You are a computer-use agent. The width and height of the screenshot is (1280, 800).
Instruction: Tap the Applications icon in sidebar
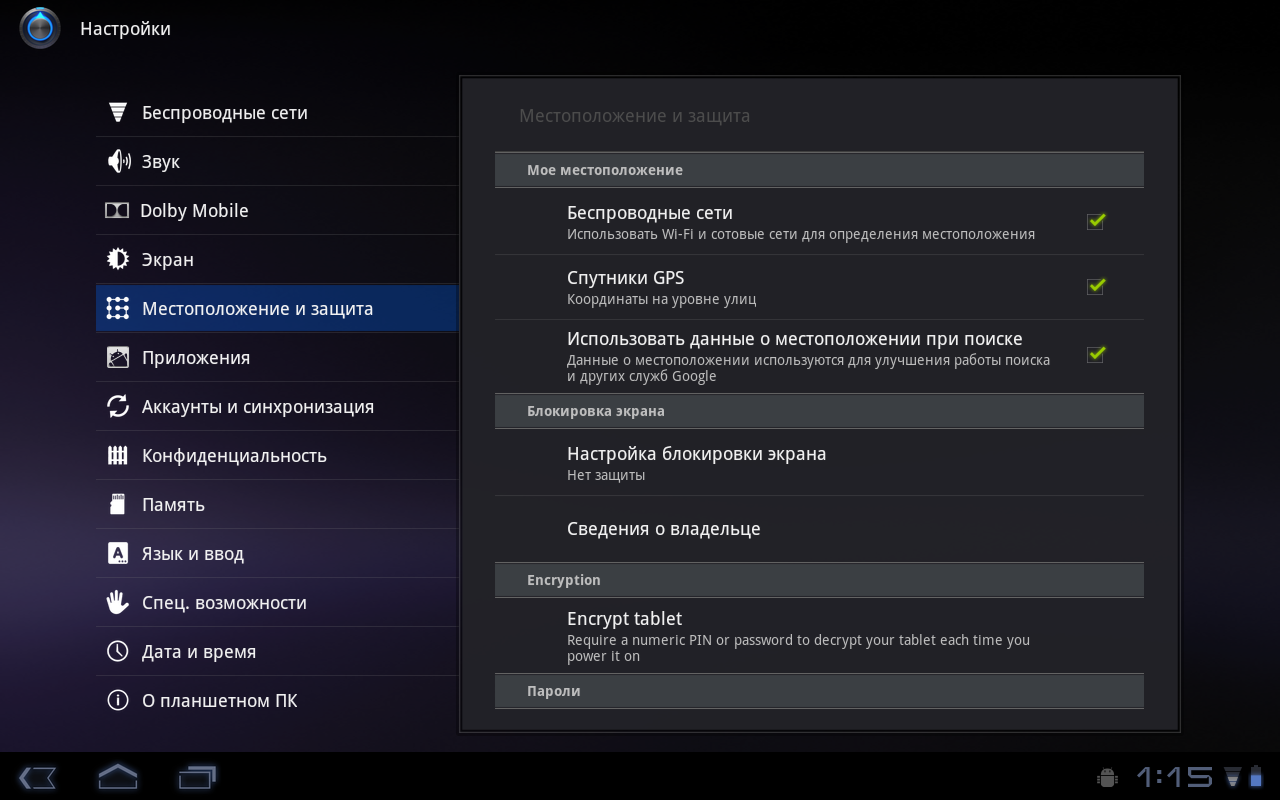point(118,357)
